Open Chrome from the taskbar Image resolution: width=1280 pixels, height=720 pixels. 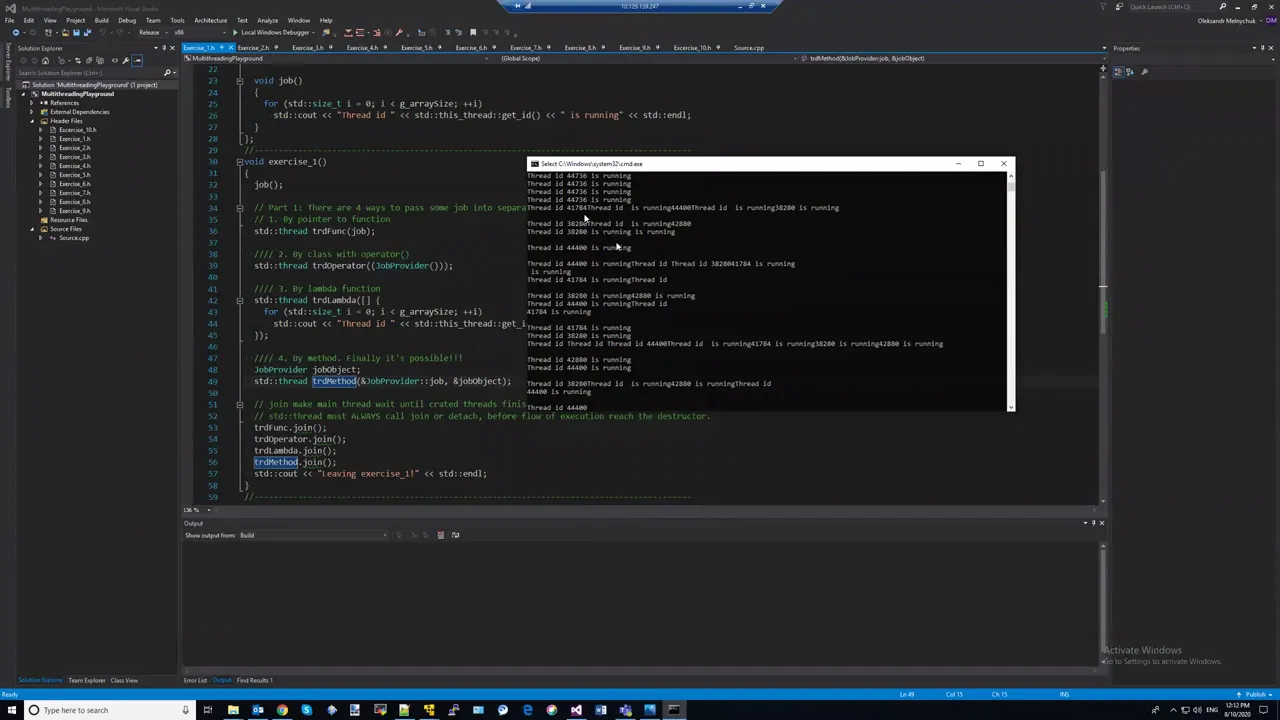tap(282, 710)
